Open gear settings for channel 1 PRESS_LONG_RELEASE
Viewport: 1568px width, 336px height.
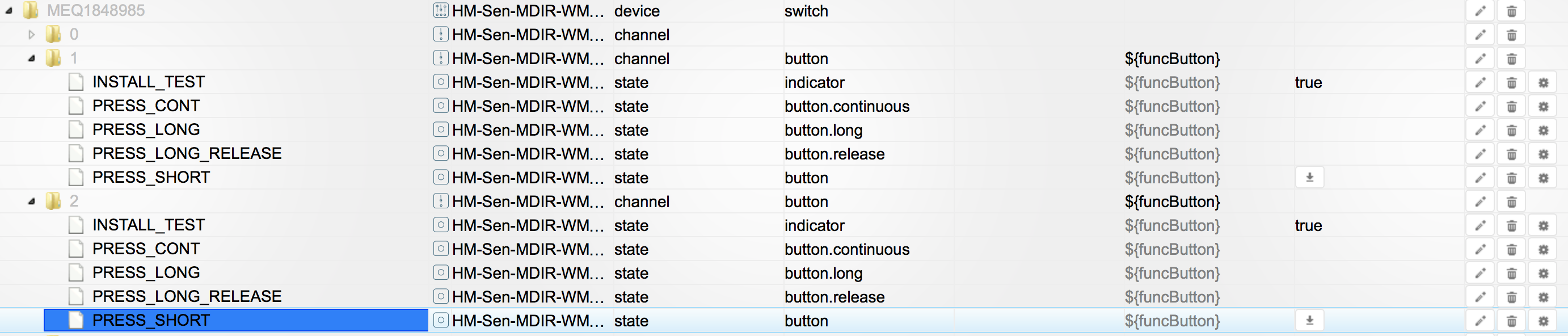tap(1543, 154)
